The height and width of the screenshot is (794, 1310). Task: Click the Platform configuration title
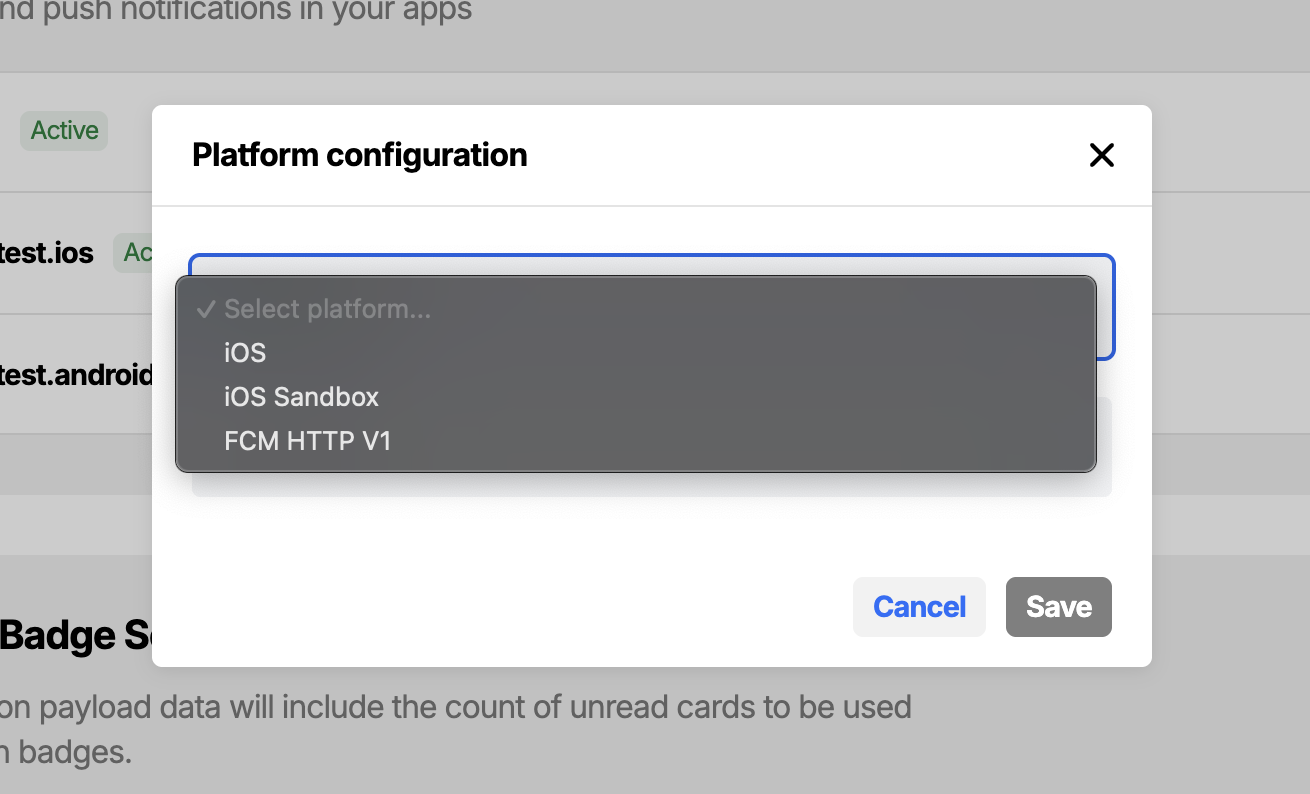click(359, 155)
